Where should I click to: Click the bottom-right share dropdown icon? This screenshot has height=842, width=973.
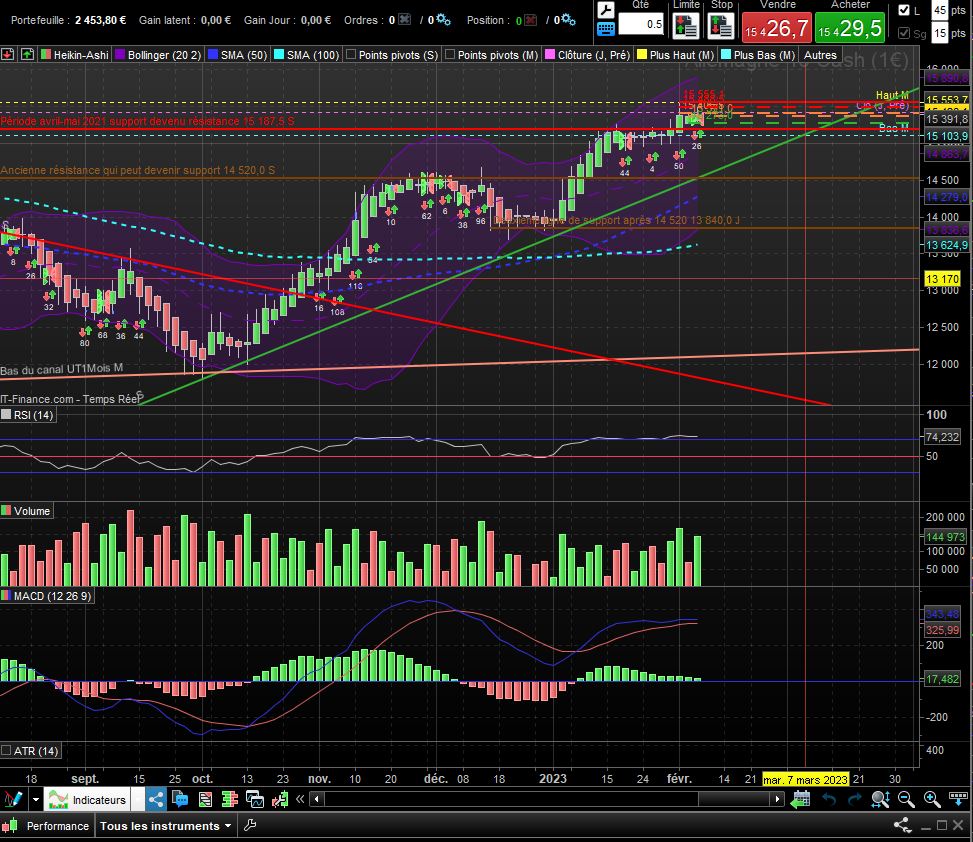click(x=902, y=825)
